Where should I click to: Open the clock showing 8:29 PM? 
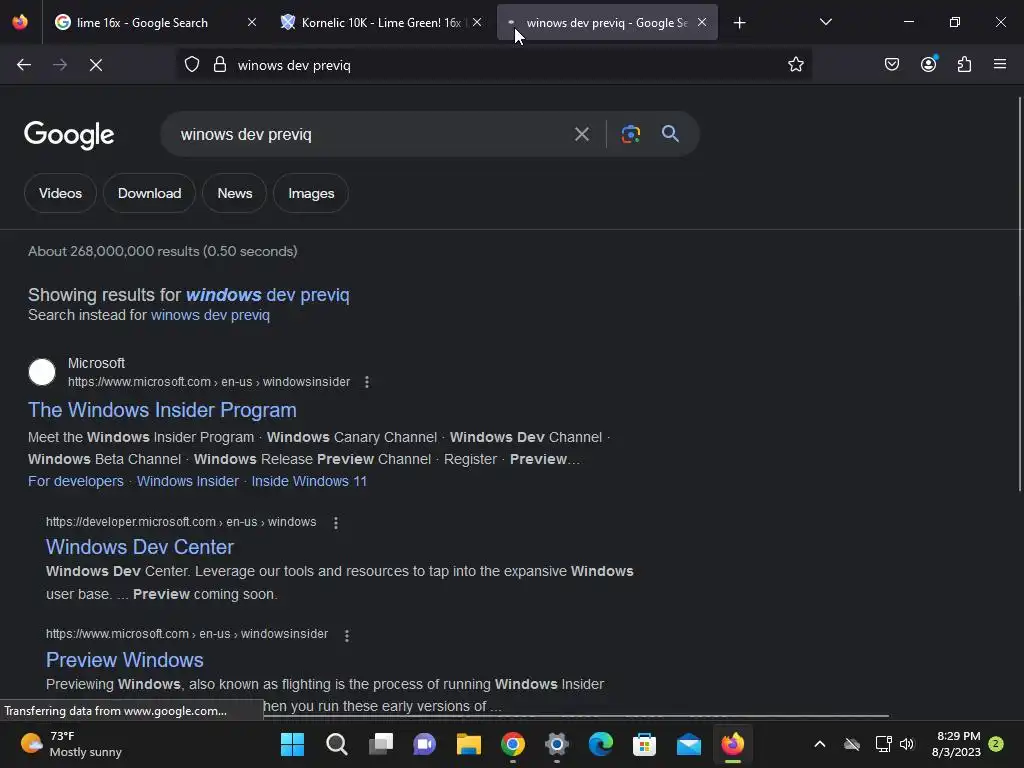(956, 744)
